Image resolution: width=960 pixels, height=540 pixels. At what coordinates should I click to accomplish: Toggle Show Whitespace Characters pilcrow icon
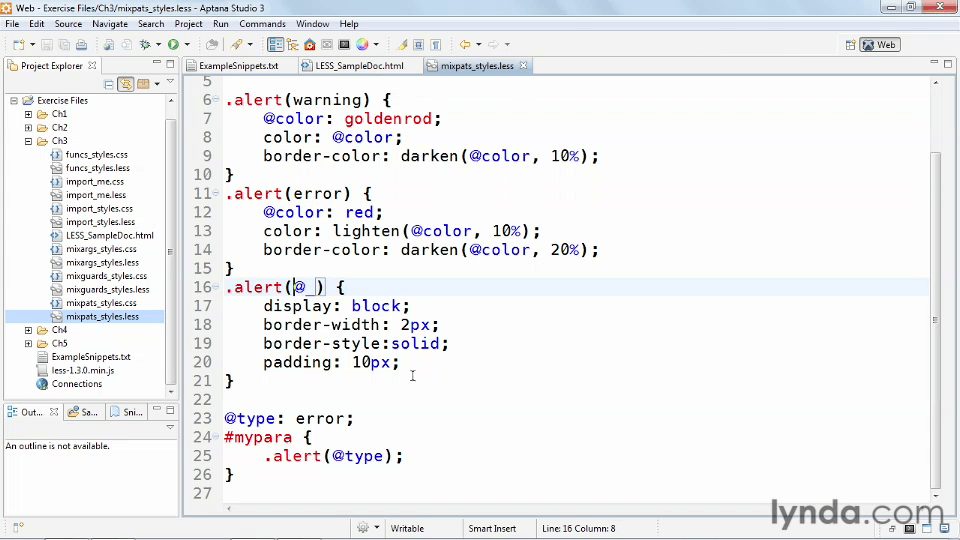click(x=436, y=45)
